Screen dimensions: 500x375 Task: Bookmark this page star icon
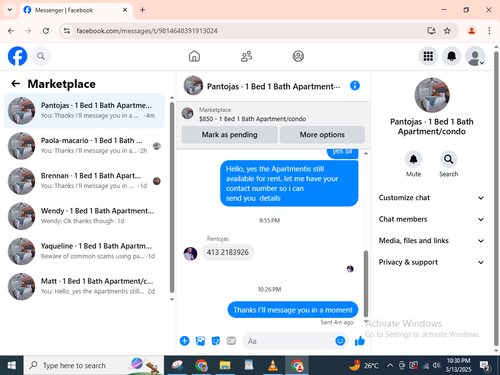pos(447,31)
